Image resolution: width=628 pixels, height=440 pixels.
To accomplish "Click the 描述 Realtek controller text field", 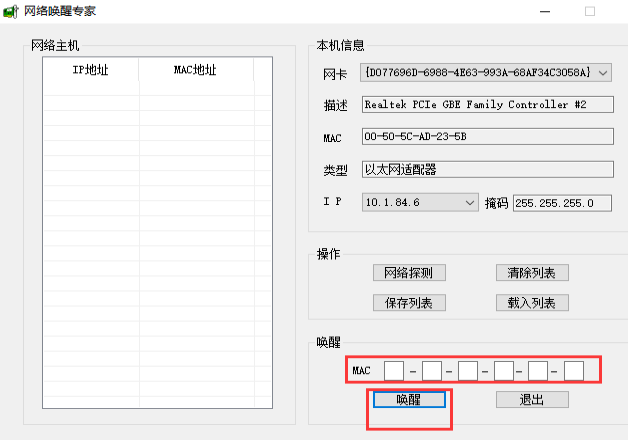I will (x=487, y=104).
